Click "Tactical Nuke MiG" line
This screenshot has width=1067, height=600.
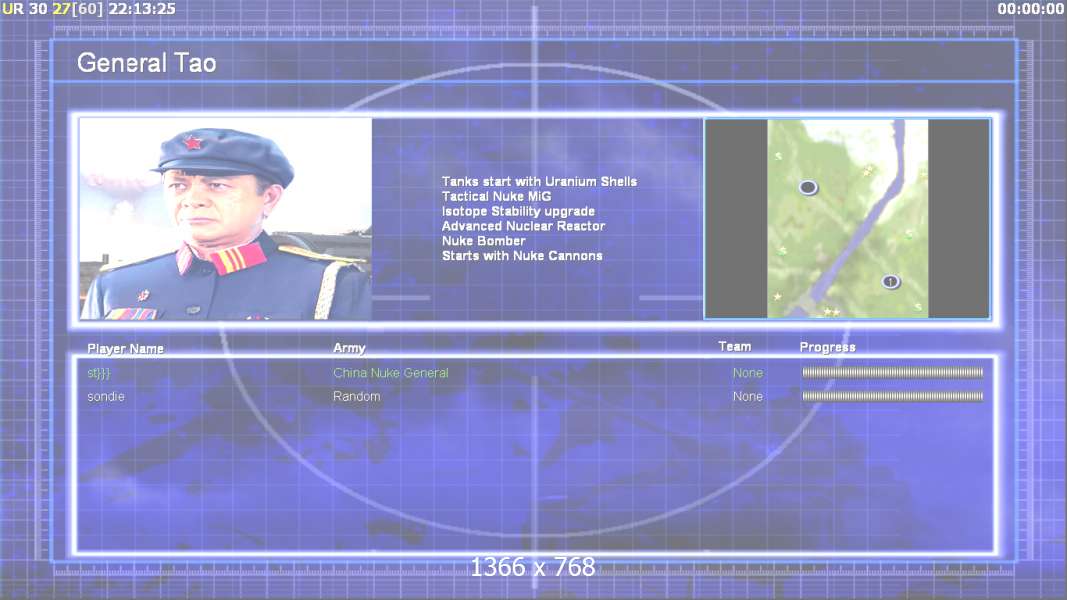[x=496, y=197]
